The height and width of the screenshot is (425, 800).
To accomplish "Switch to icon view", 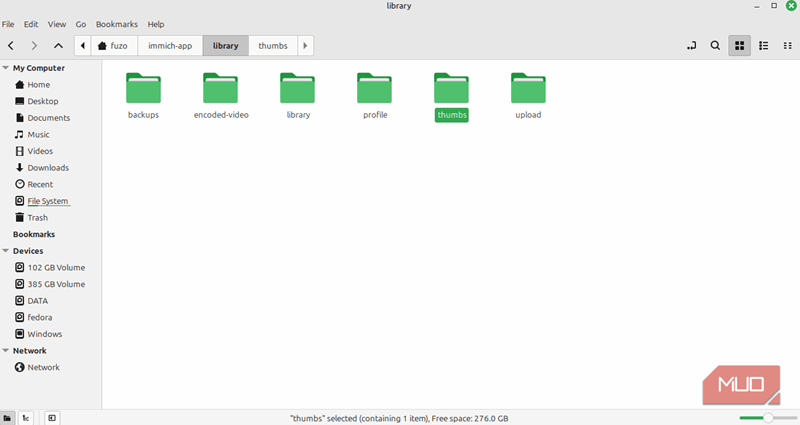I will 739,45.
